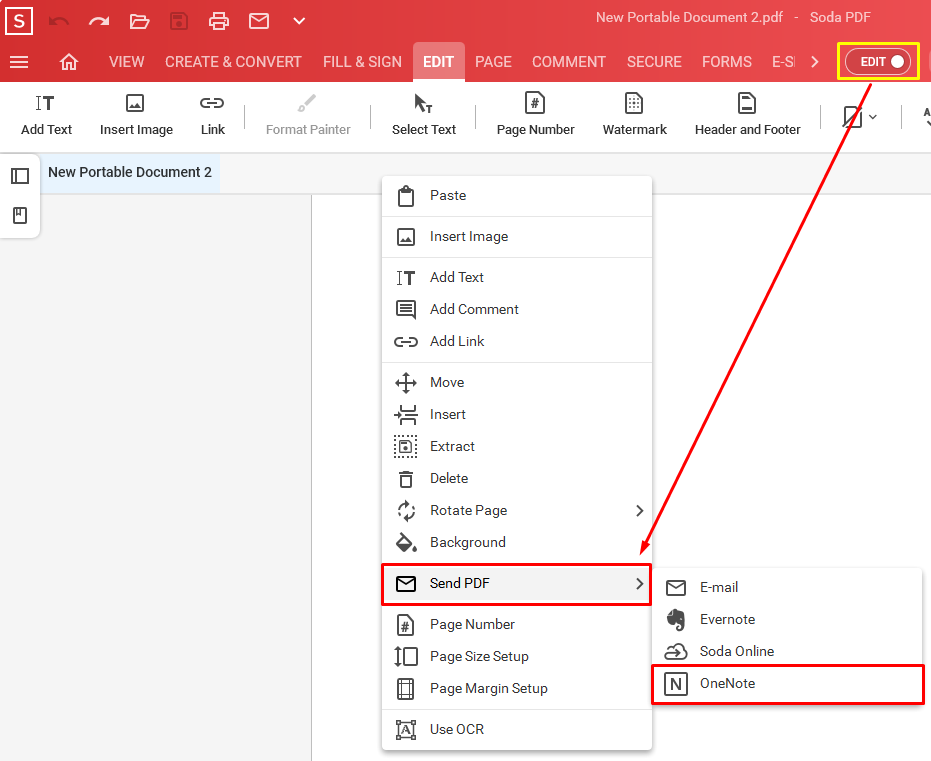
Task: Open Page Size Setup
Action: click(x=517, y=657)
